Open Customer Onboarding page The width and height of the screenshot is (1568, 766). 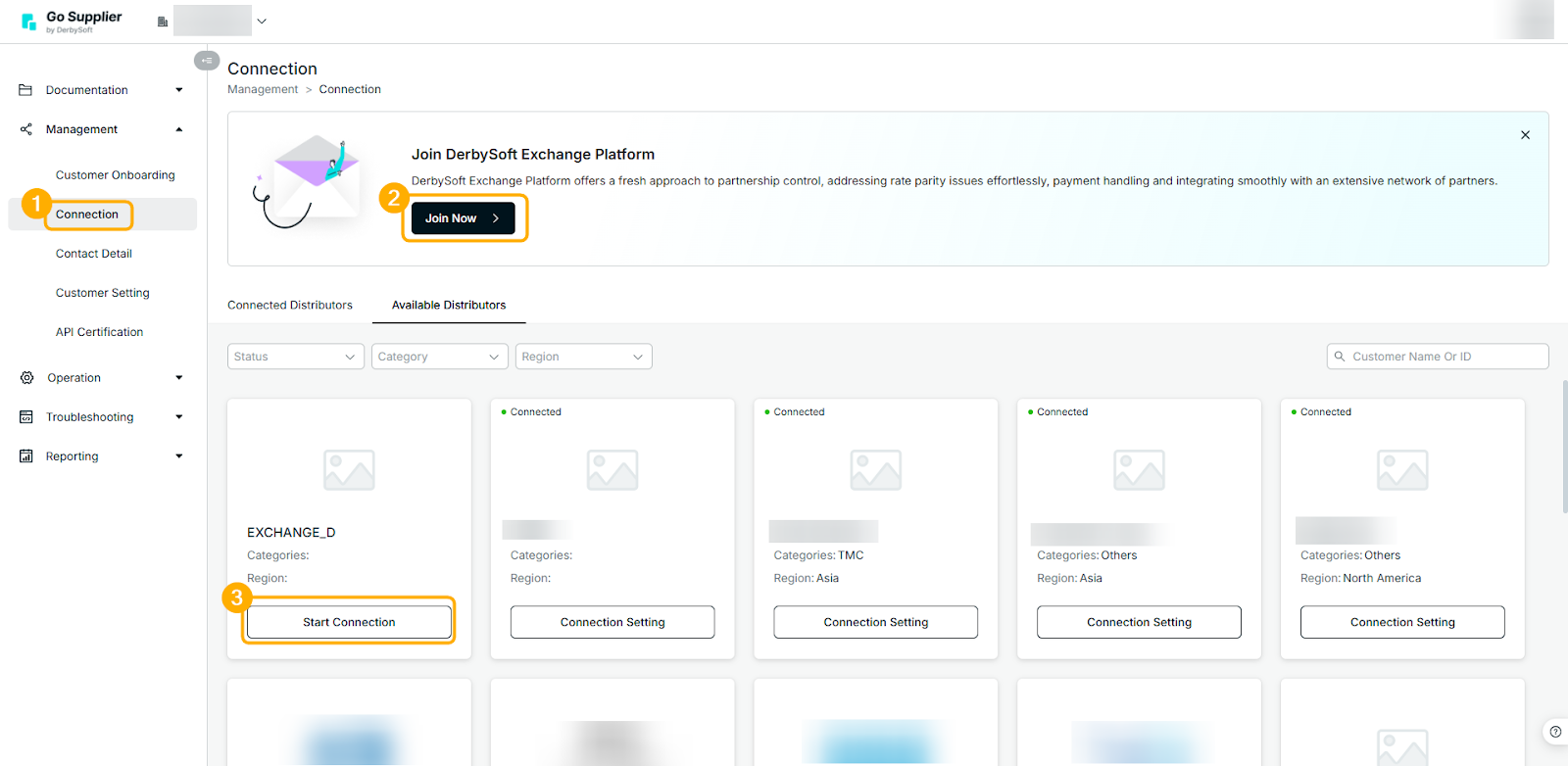(x=116, y=175)
